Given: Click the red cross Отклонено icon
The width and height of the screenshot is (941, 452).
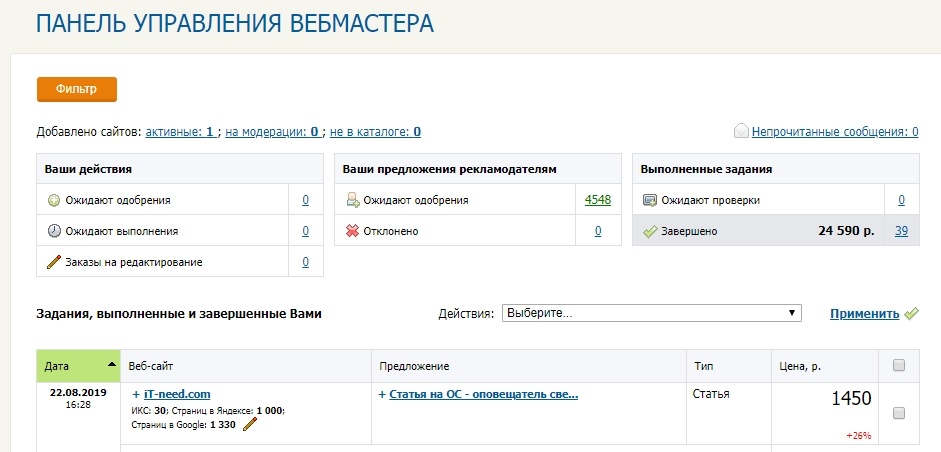Looking at the screenshot, I should coord(352,231).
